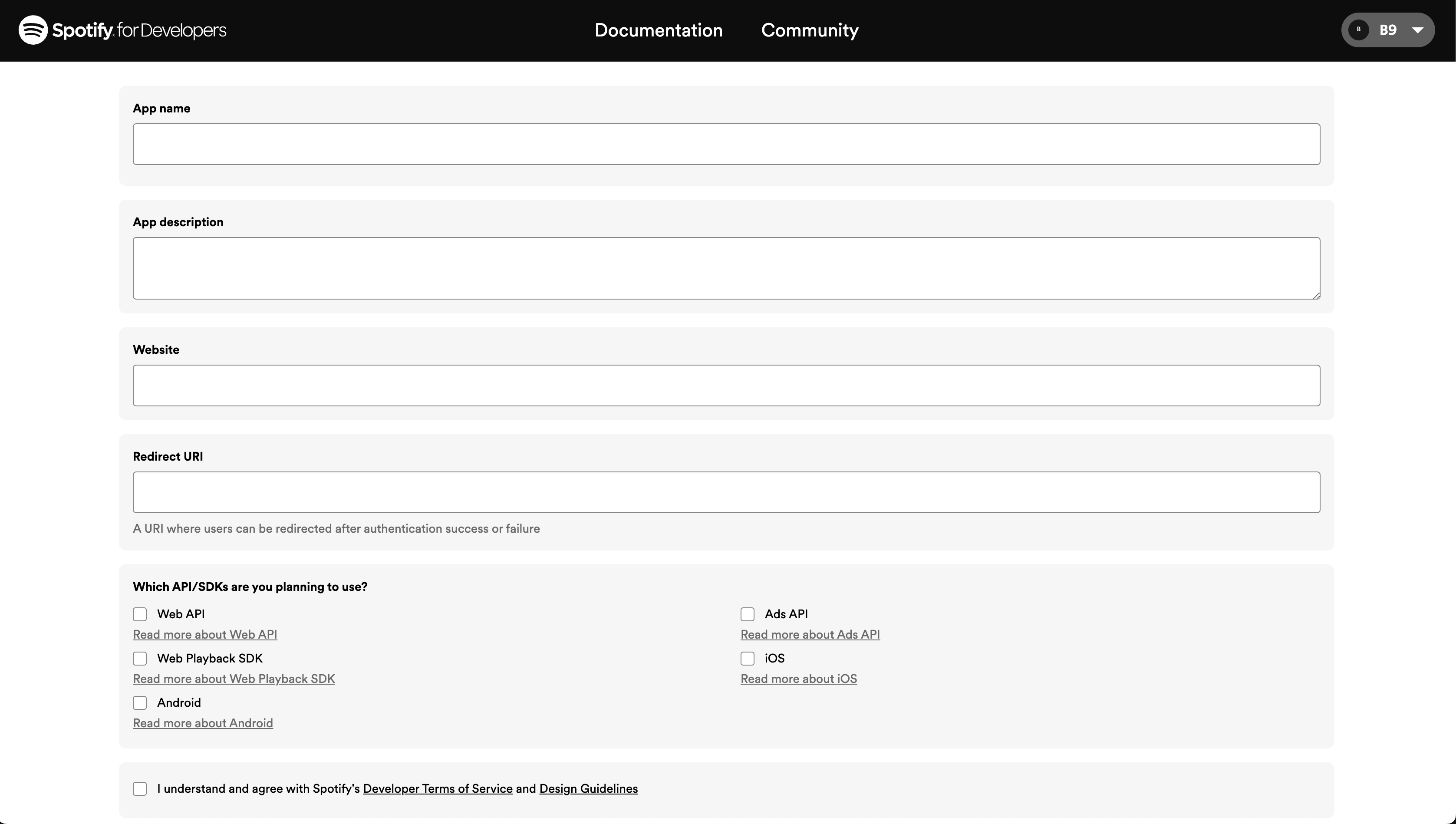Viewport: 1456px width, 824px height.
Task: View the Design Guidelines link
Action: click(x=588, y=788)
